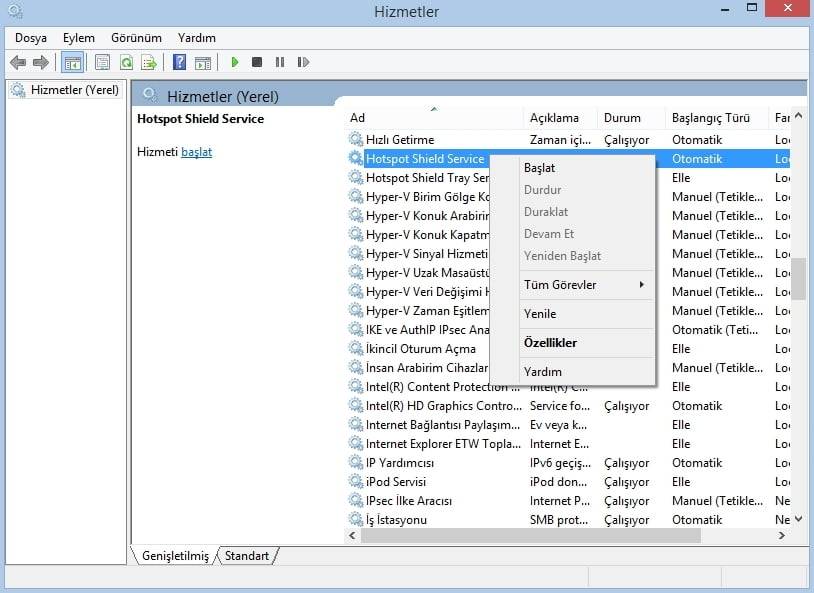
Task: Click the green Start Service play icon
Action: [x=235, y=62]
